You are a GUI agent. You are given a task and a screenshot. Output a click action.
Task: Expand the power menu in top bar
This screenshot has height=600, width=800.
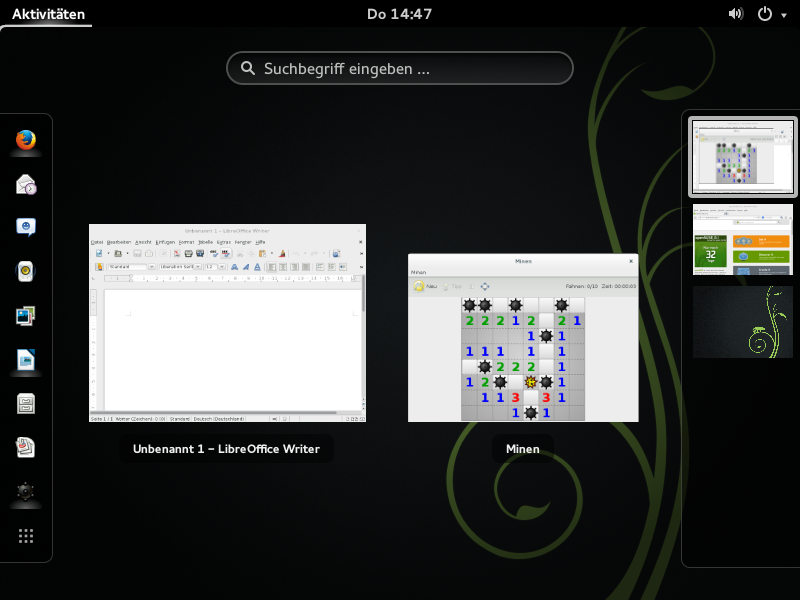770,14
